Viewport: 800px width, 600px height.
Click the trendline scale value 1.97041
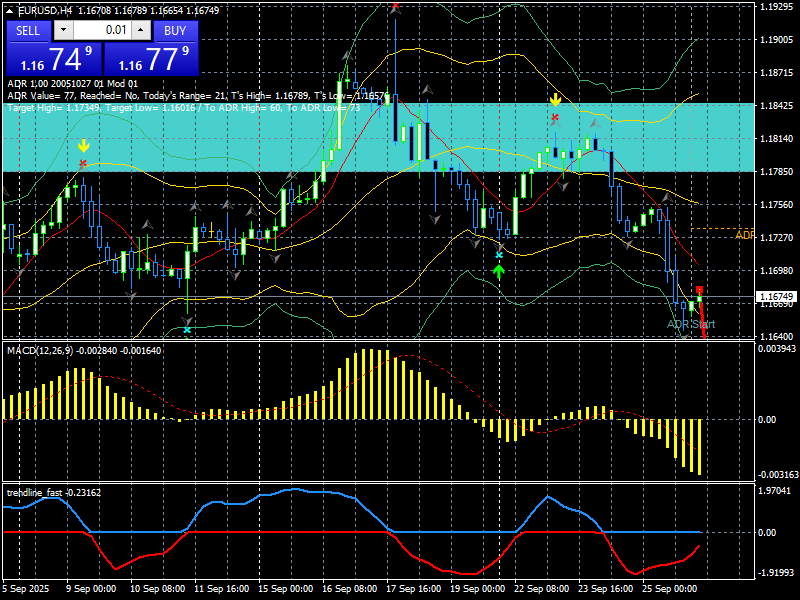(776, 491)
